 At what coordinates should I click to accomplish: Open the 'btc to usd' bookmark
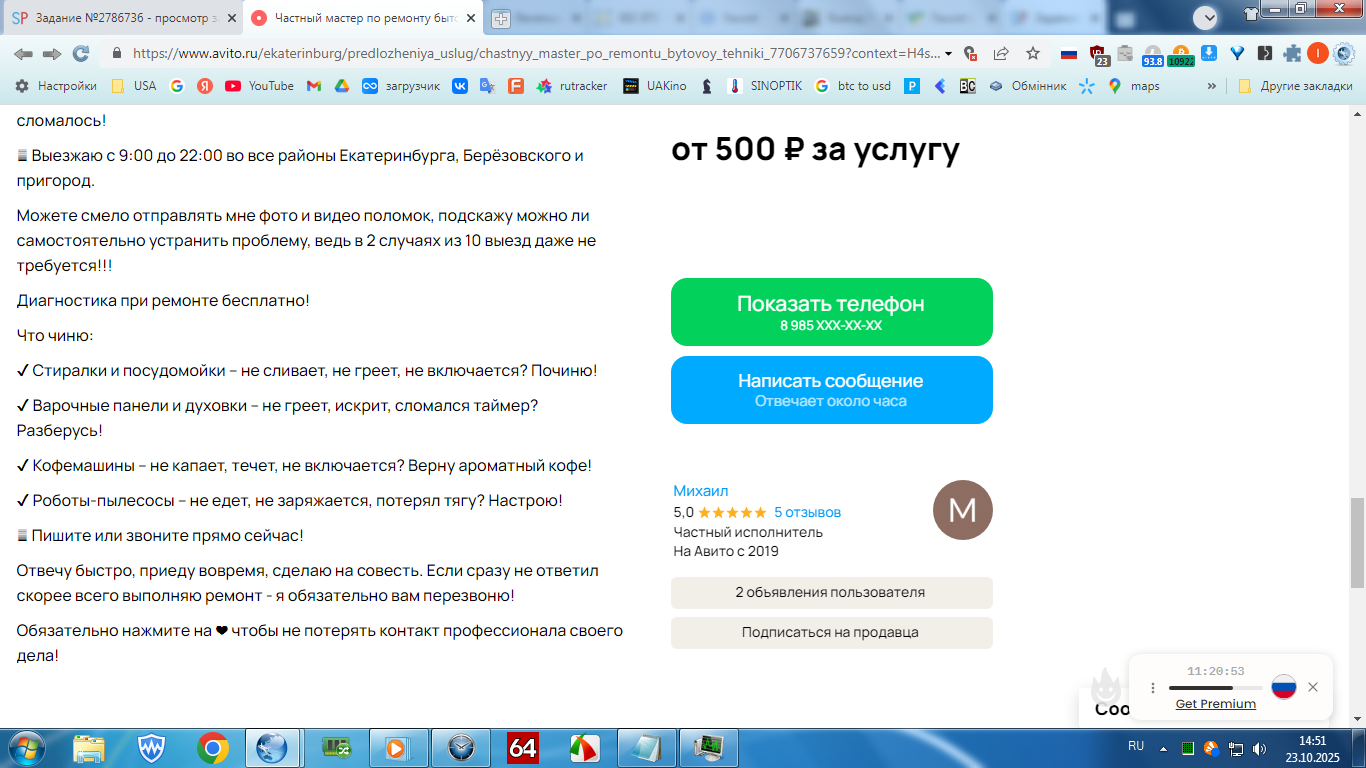[853, 86]
